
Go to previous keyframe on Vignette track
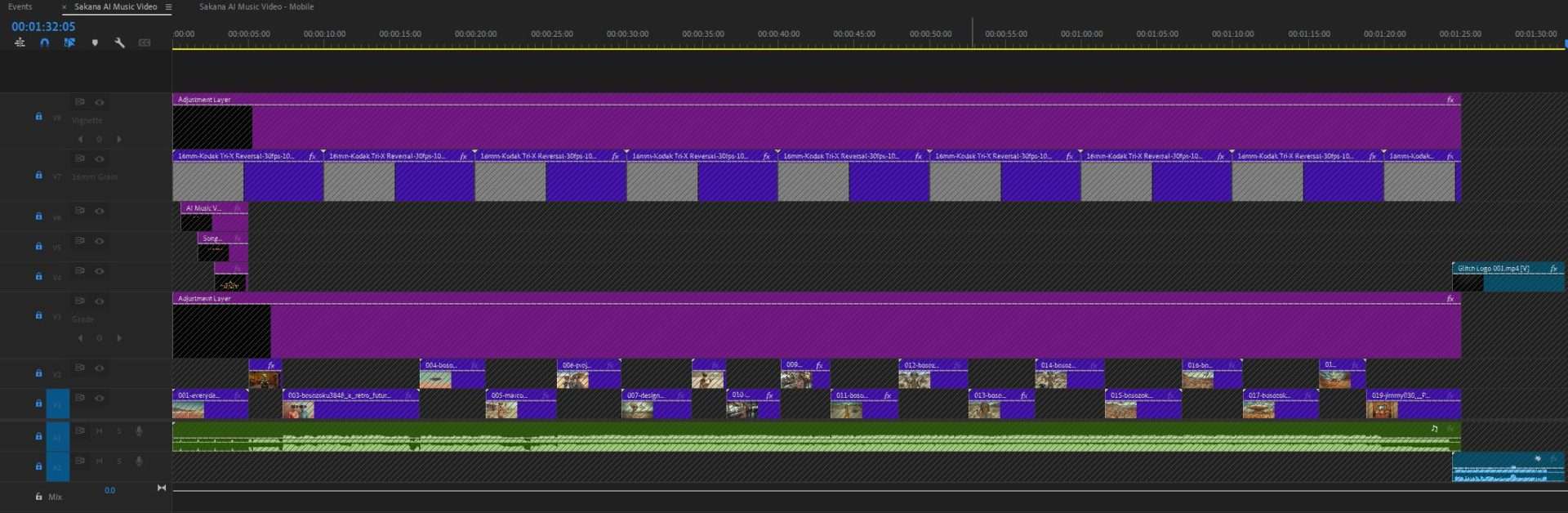80,139
